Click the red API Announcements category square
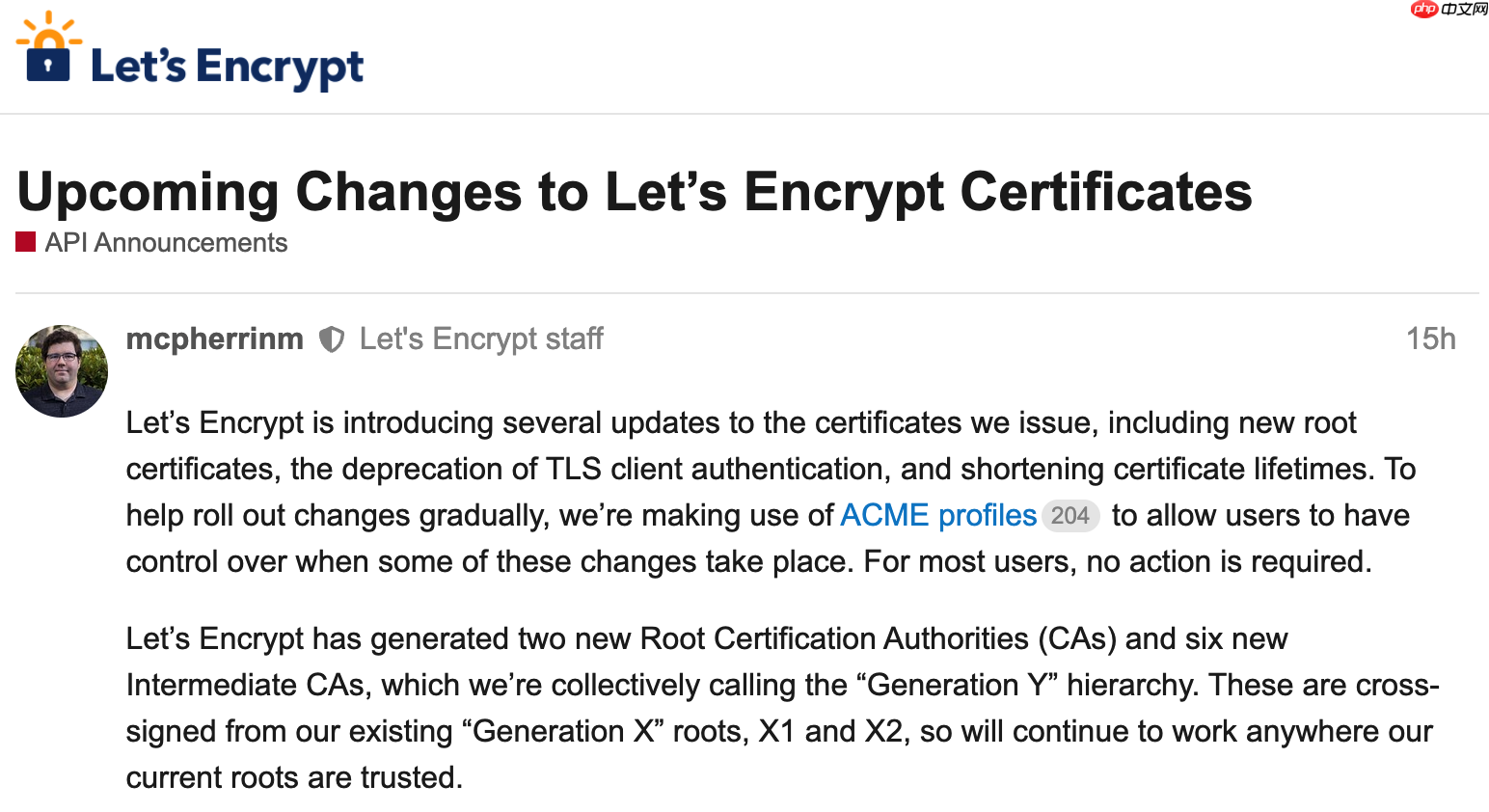Image resolution: width=1489 pixels, height=812 pixels. click(x=24, y=241)
